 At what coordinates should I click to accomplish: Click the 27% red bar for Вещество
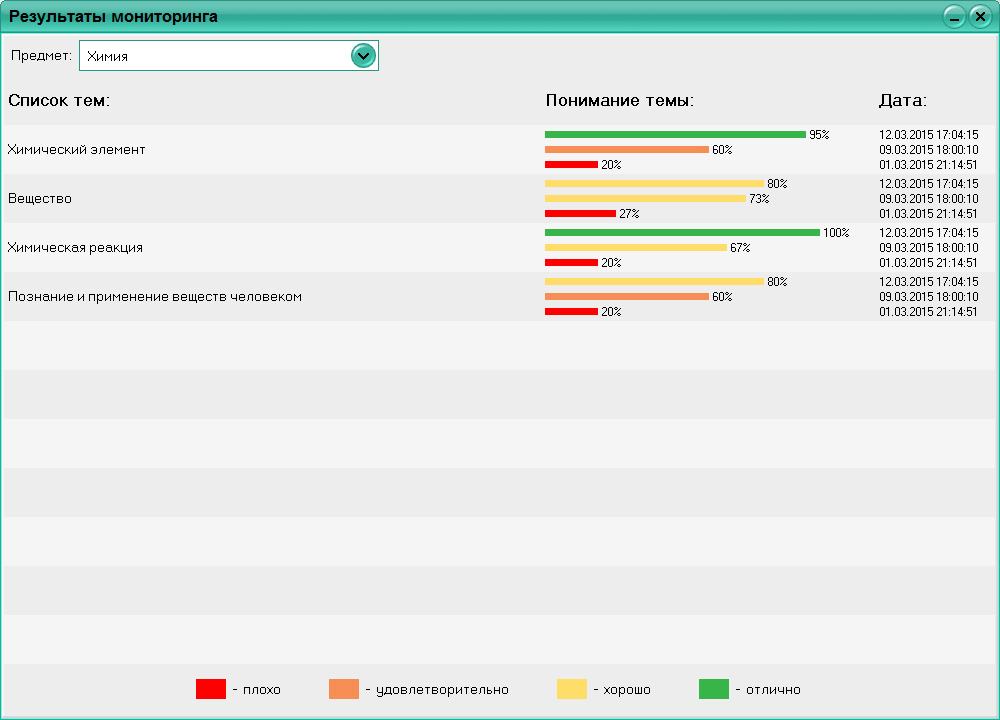click(580, 214)
